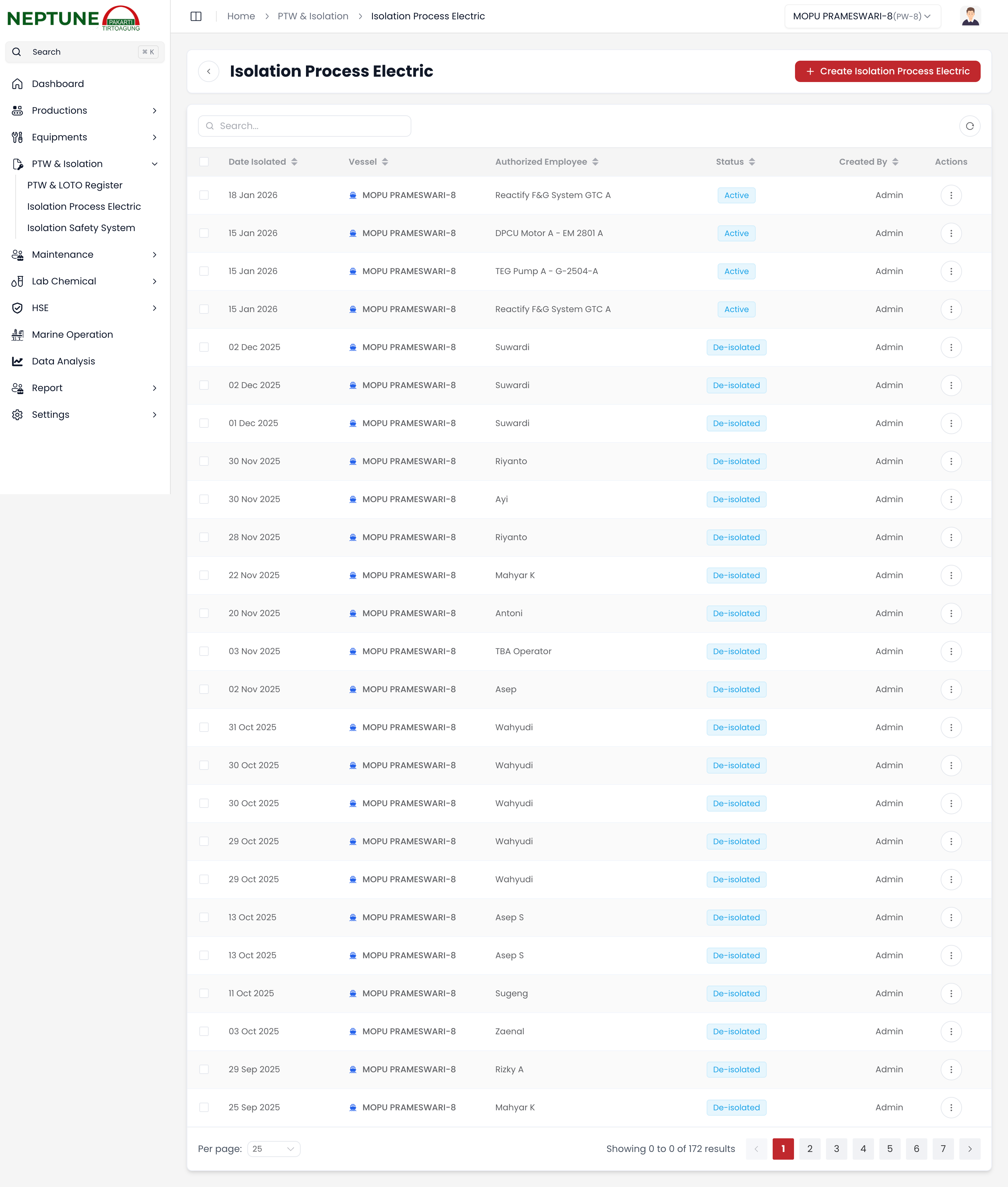Check the DPCU Motor A row checkbox
The image size is (1008, 1187).
pyautogui.click(x=204, y=233)
